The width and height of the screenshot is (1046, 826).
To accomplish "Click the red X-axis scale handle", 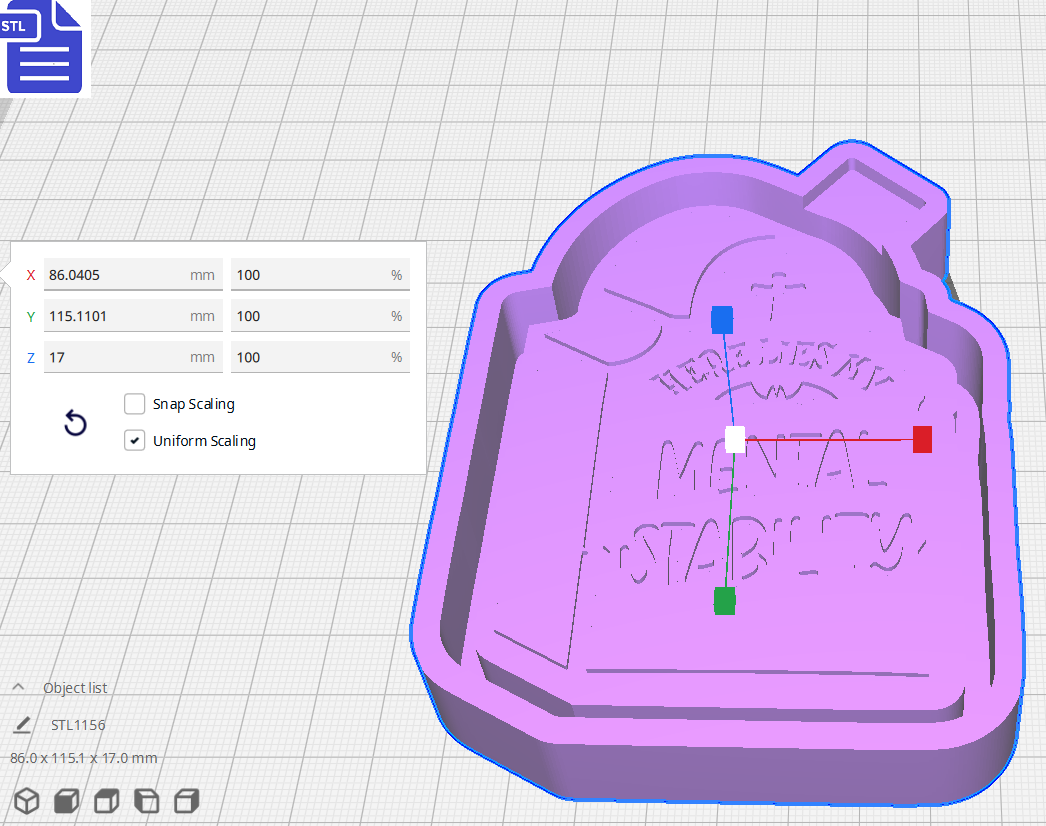I will coord(921,439).
